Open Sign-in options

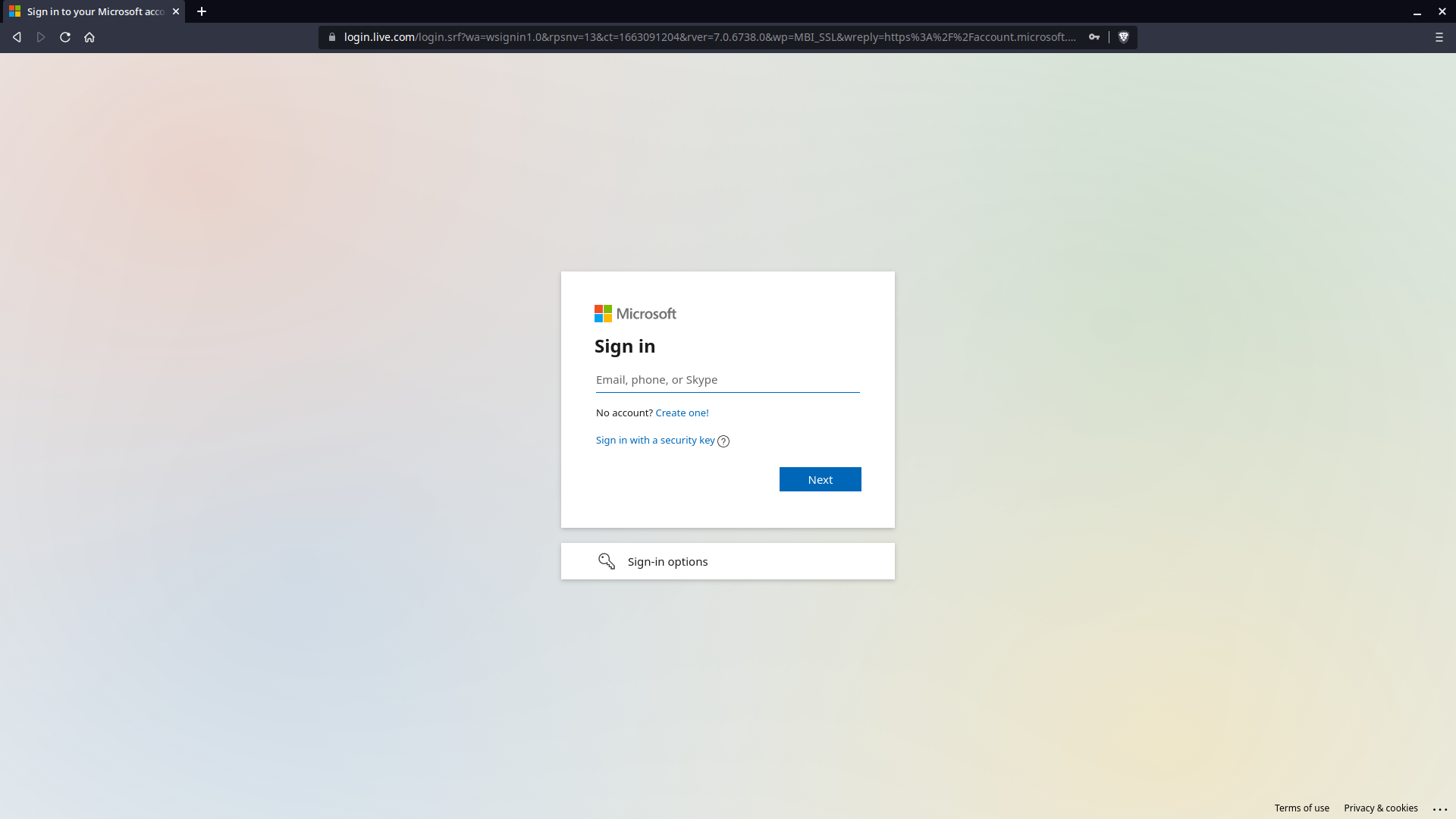[728, 561]
